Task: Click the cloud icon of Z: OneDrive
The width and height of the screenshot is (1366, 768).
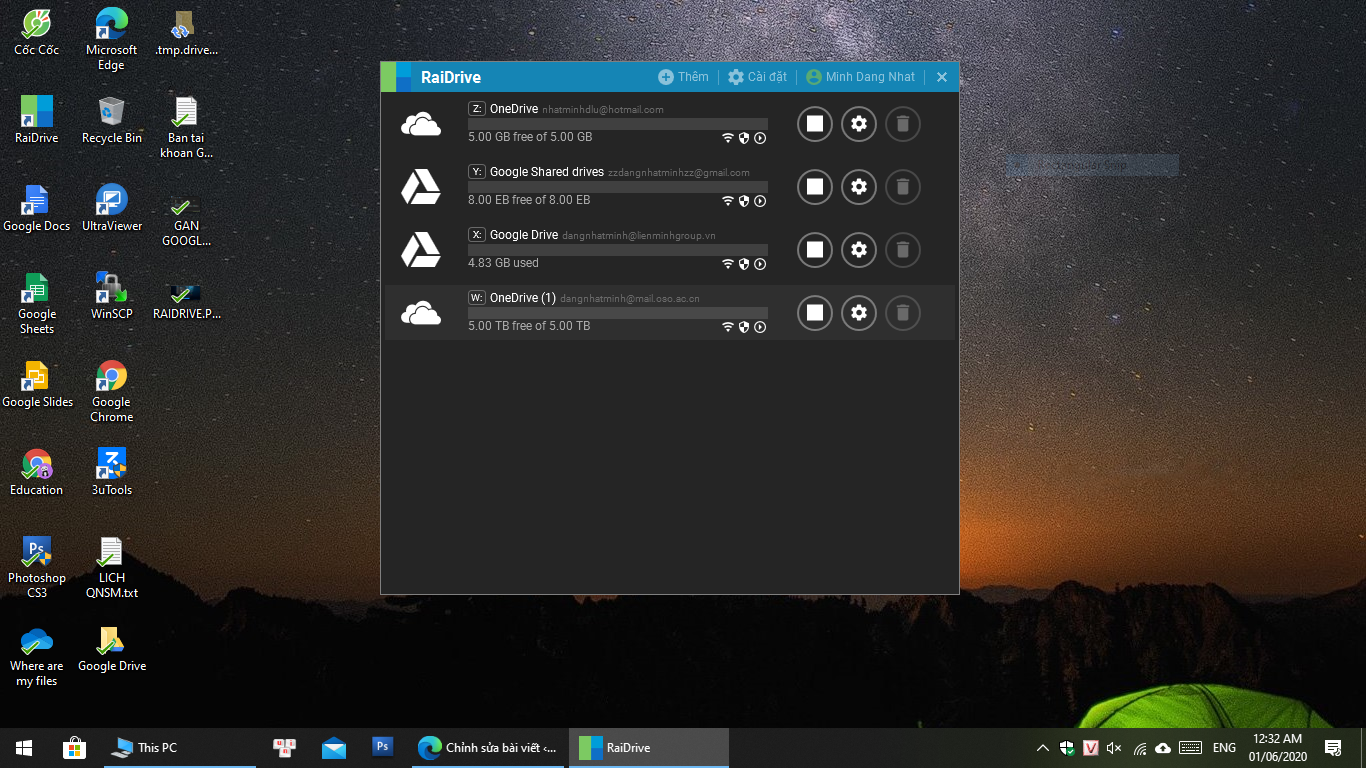Action: click(421, 124)
